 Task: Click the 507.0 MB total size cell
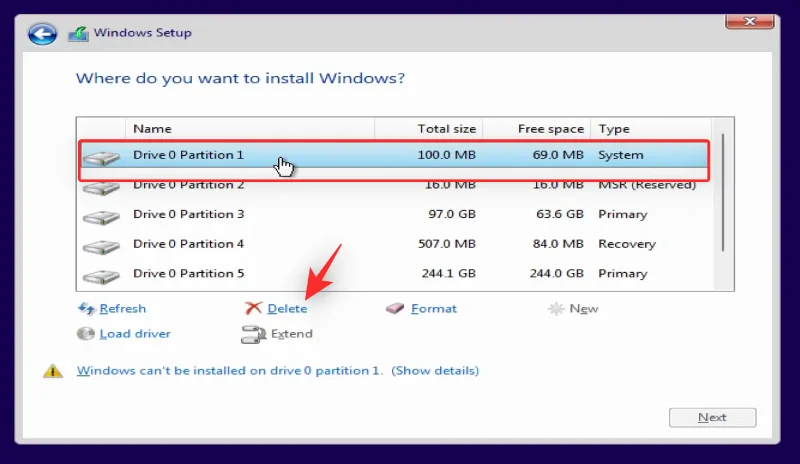pyautogui.click(x=447, y=244)
